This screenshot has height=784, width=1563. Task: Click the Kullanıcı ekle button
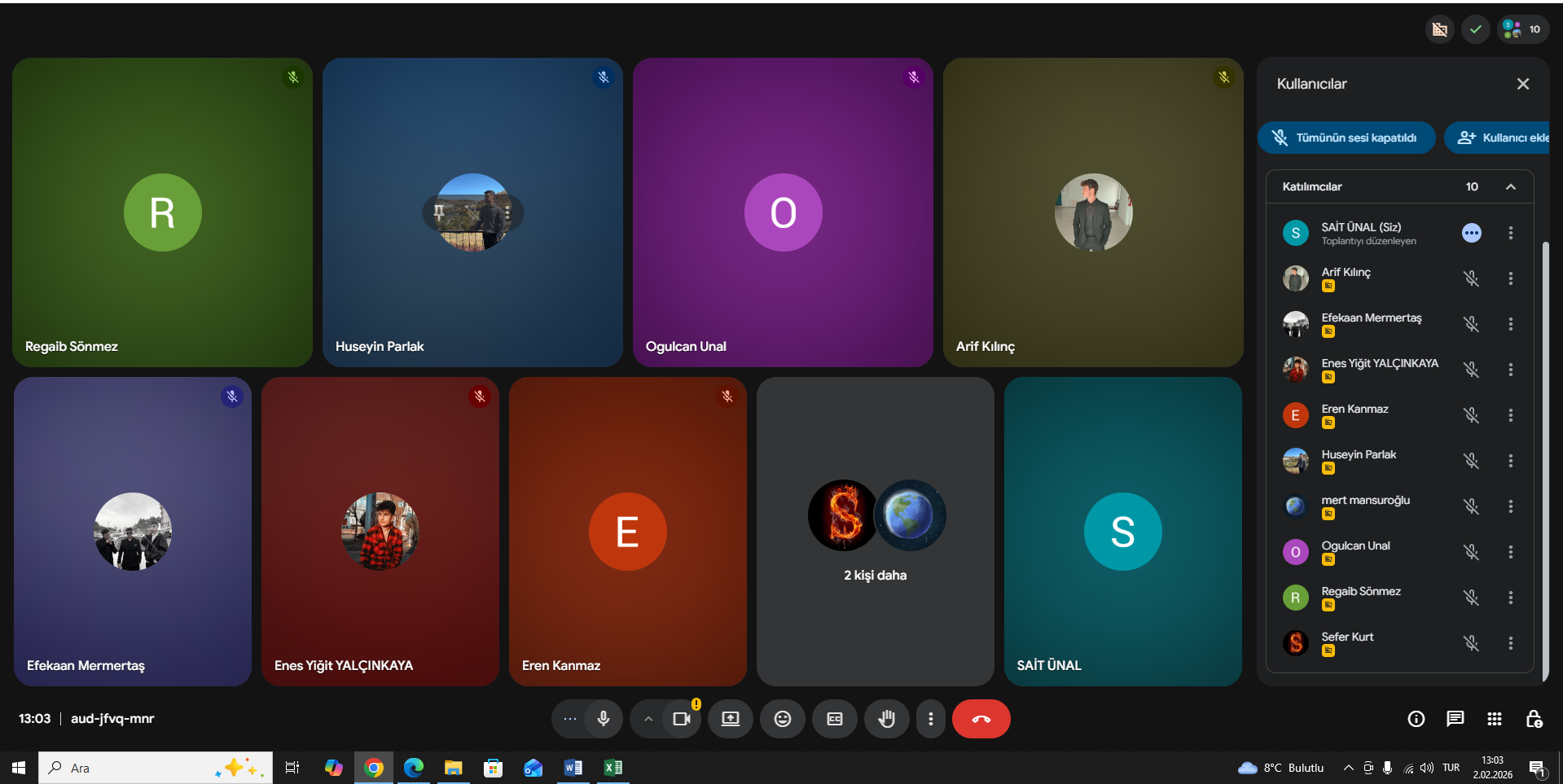pos(1499,138)
